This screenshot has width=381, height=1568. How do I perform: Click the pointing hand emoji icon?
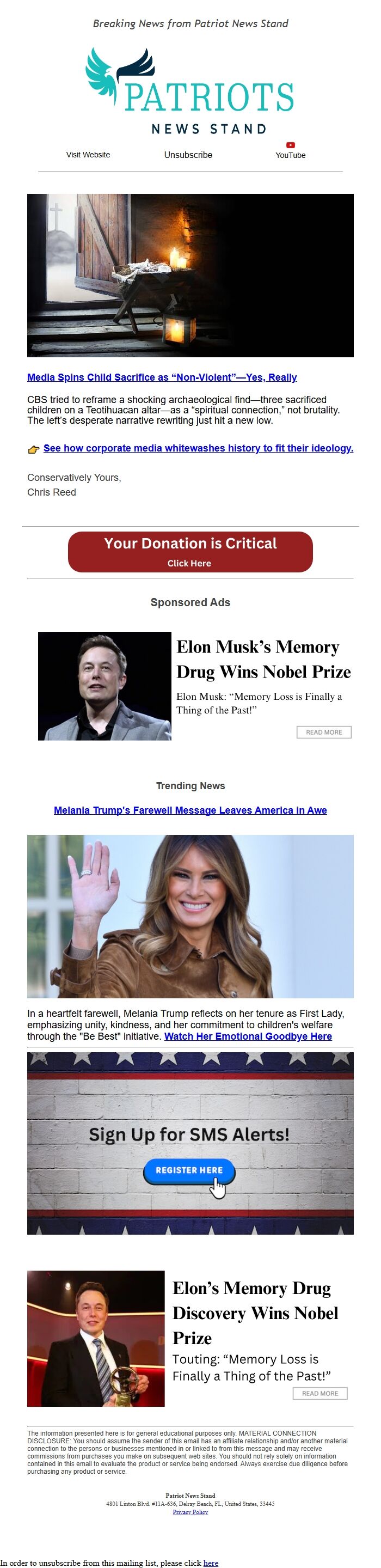(x=34, y=450)
